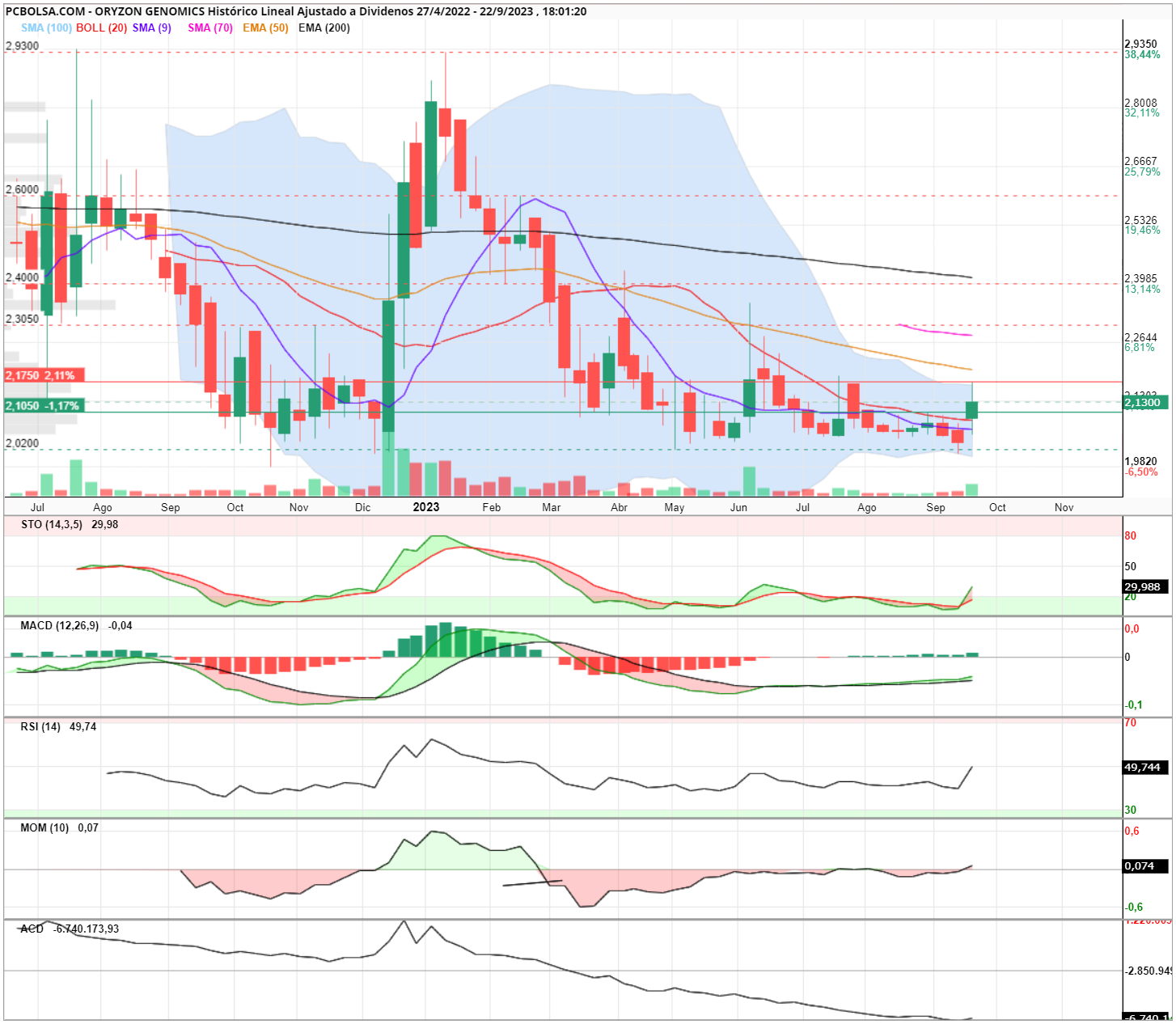
Task: Select the SMA (9) legend label
Action: coord(152,28)
